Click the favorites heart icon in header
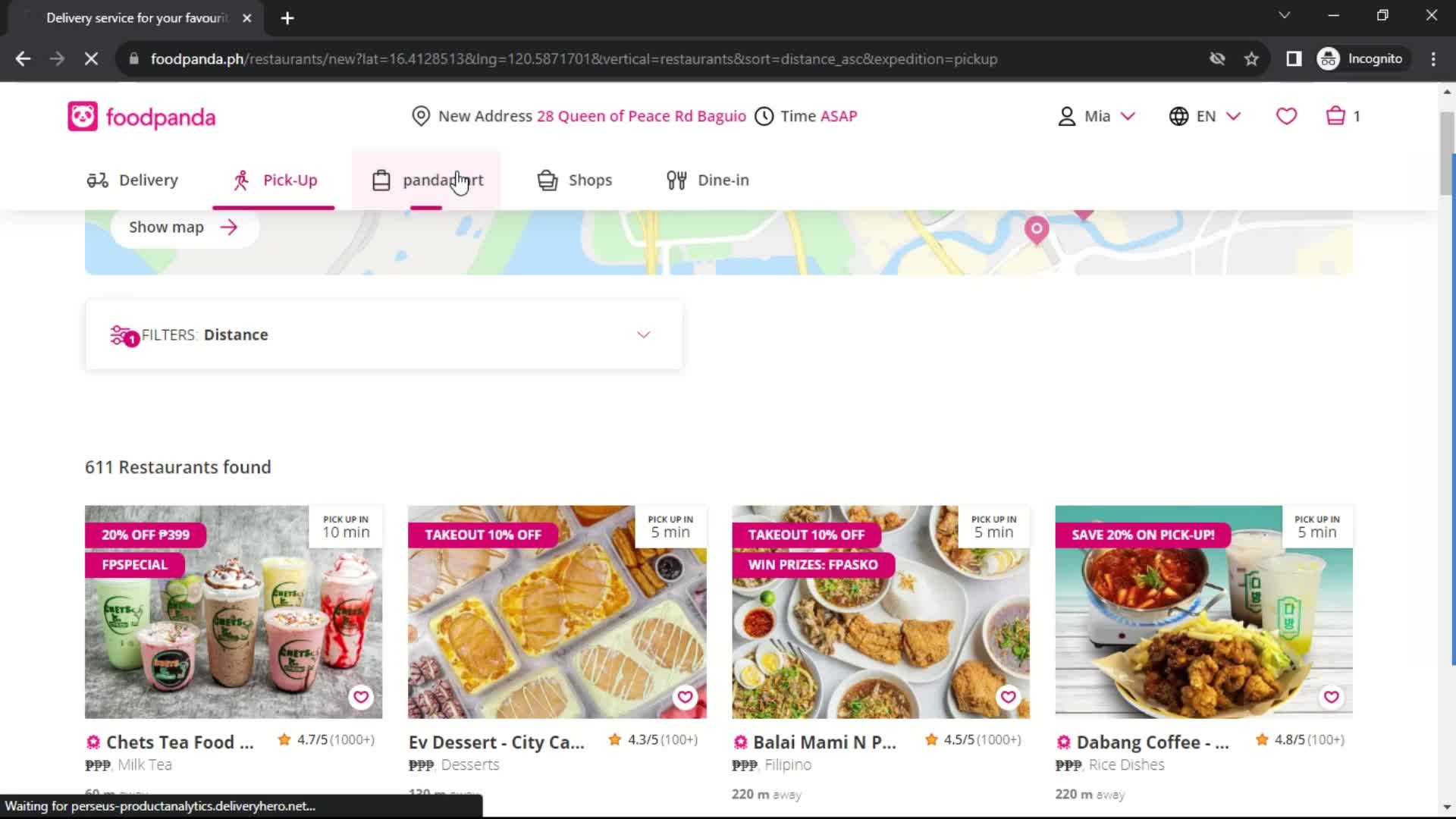The image size is (1456, 819). [1287, 116]
